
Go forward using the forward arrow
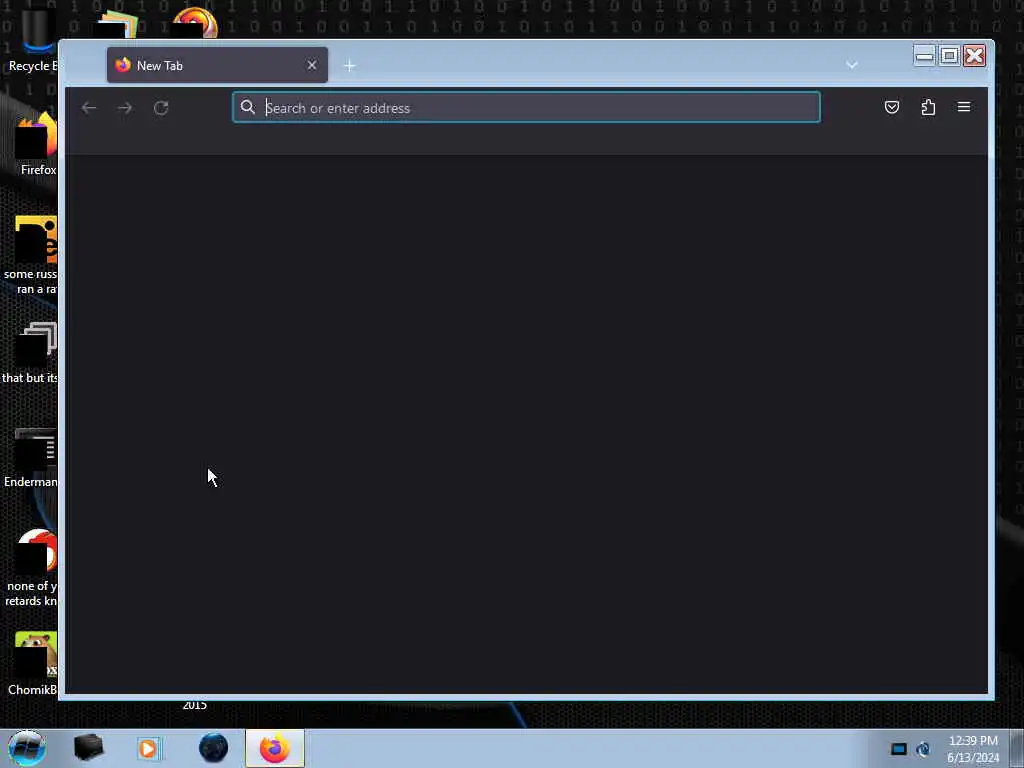click(125, 108)
